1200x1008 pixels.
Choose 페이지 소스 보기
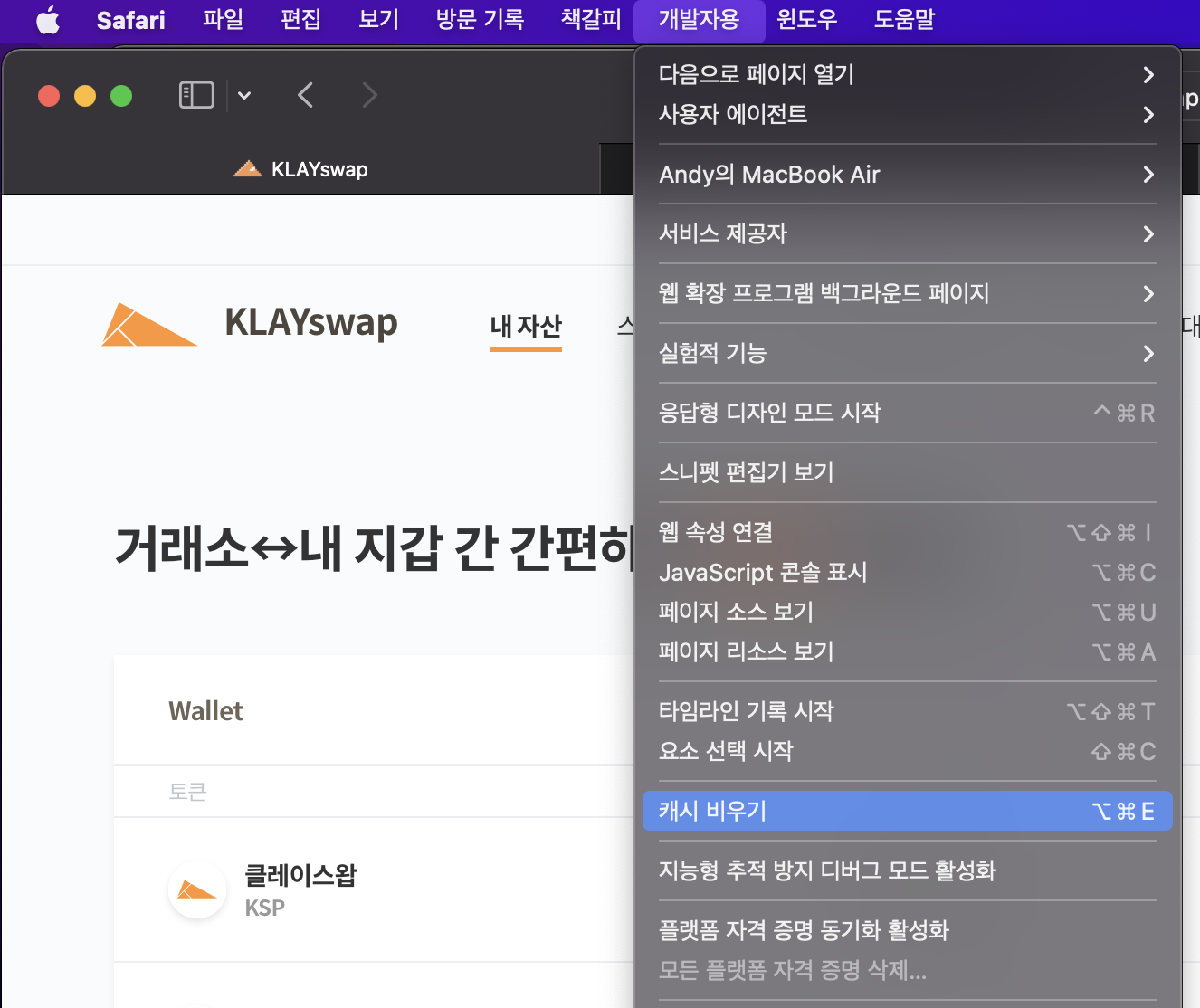[x=907, y=612]
